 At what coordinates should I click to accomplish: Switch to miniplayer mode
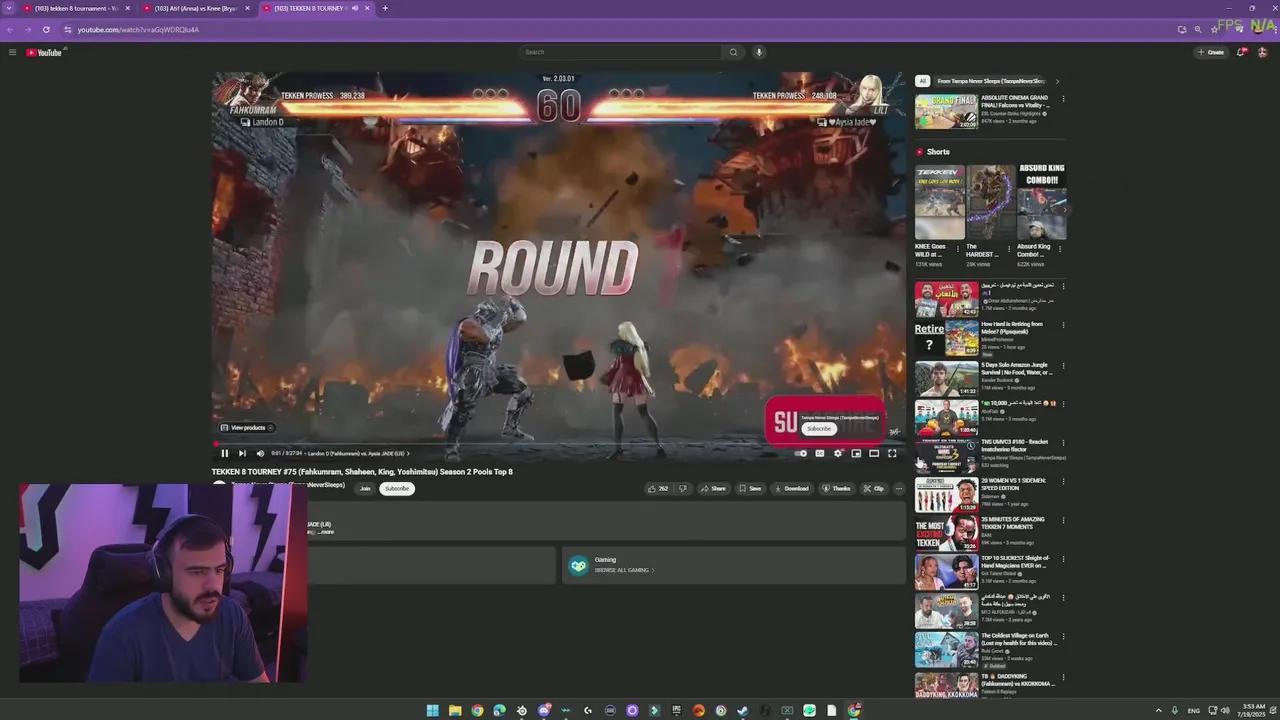coord(856,453)
